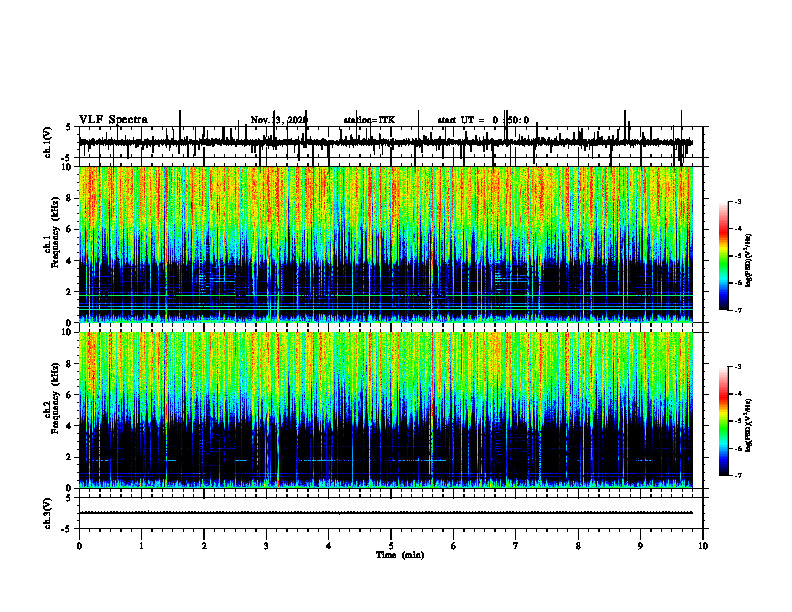This screenshot has height=612, width=792.
Task: Click the "-4" label on ch.1 colorbar
Action: pyautogui.click(x=738, y=229)
